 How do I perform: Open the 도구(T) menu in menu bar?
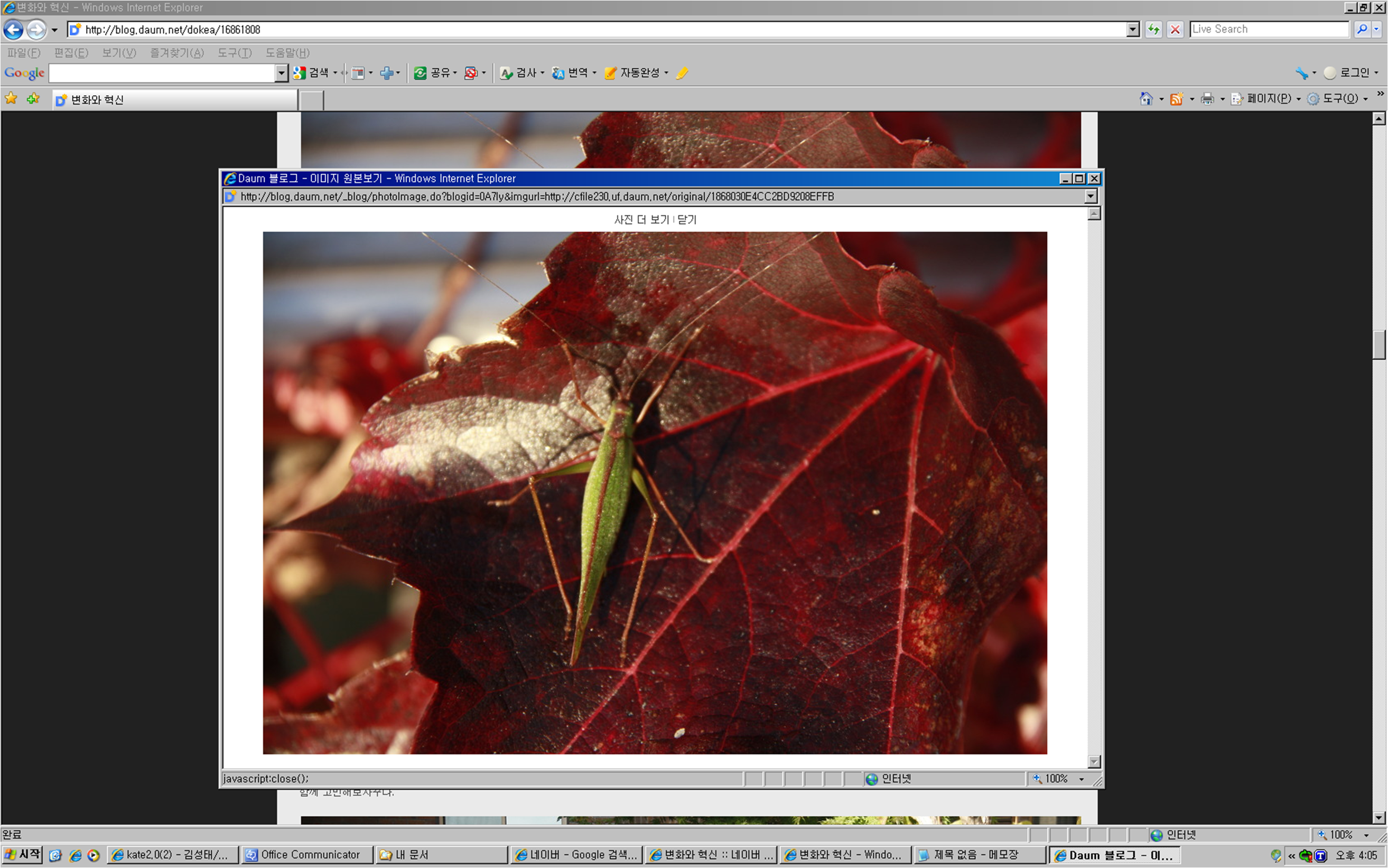234,53
